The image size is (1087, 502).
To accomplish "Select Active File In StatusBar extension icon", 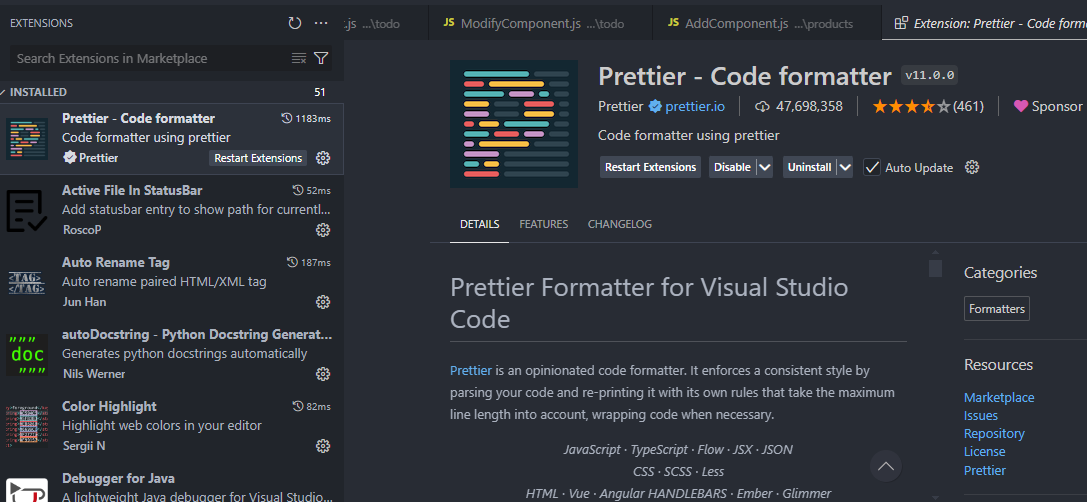I will 27,211.
